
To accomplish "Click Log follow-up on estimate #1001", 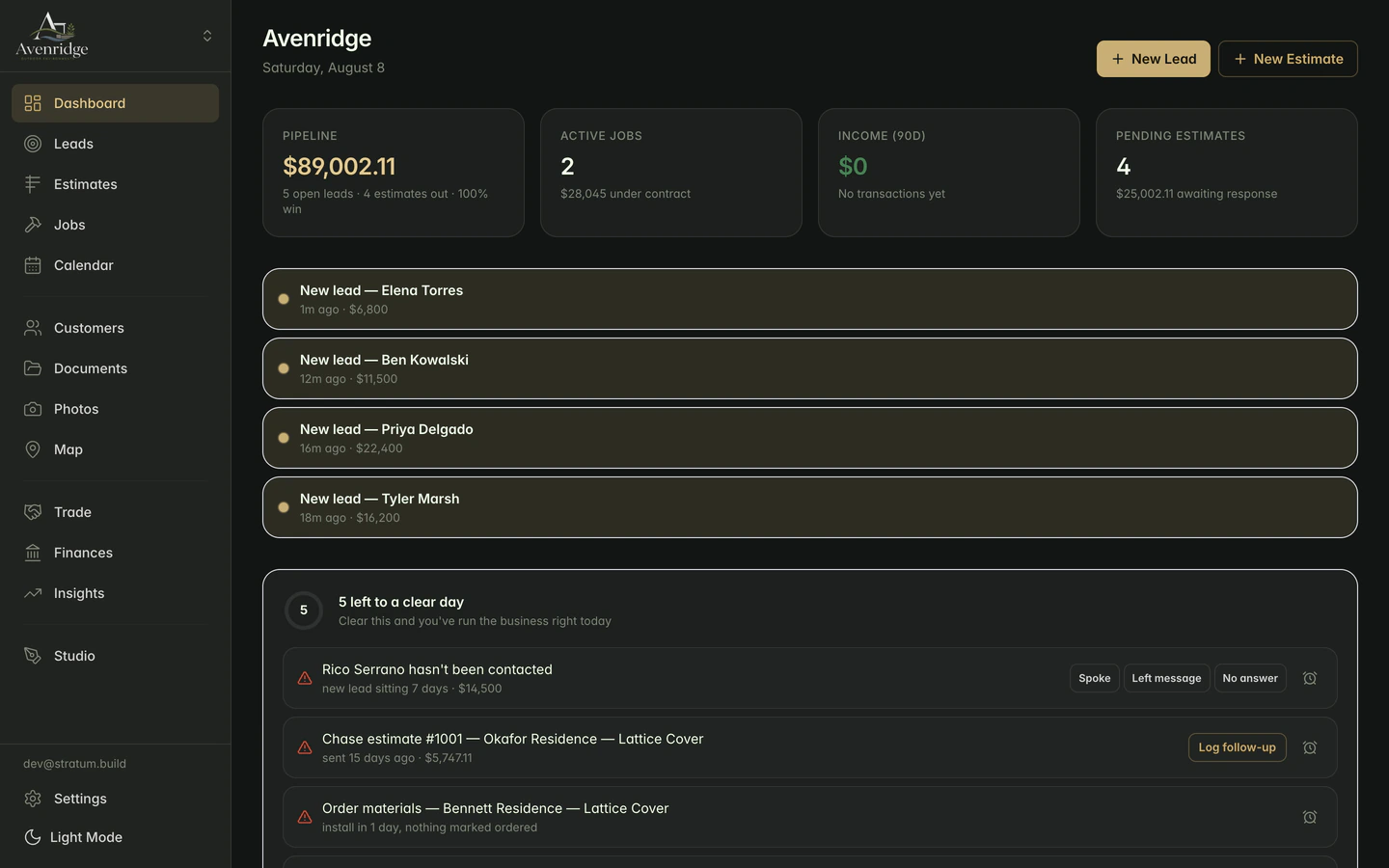I will pos(1238,747).
